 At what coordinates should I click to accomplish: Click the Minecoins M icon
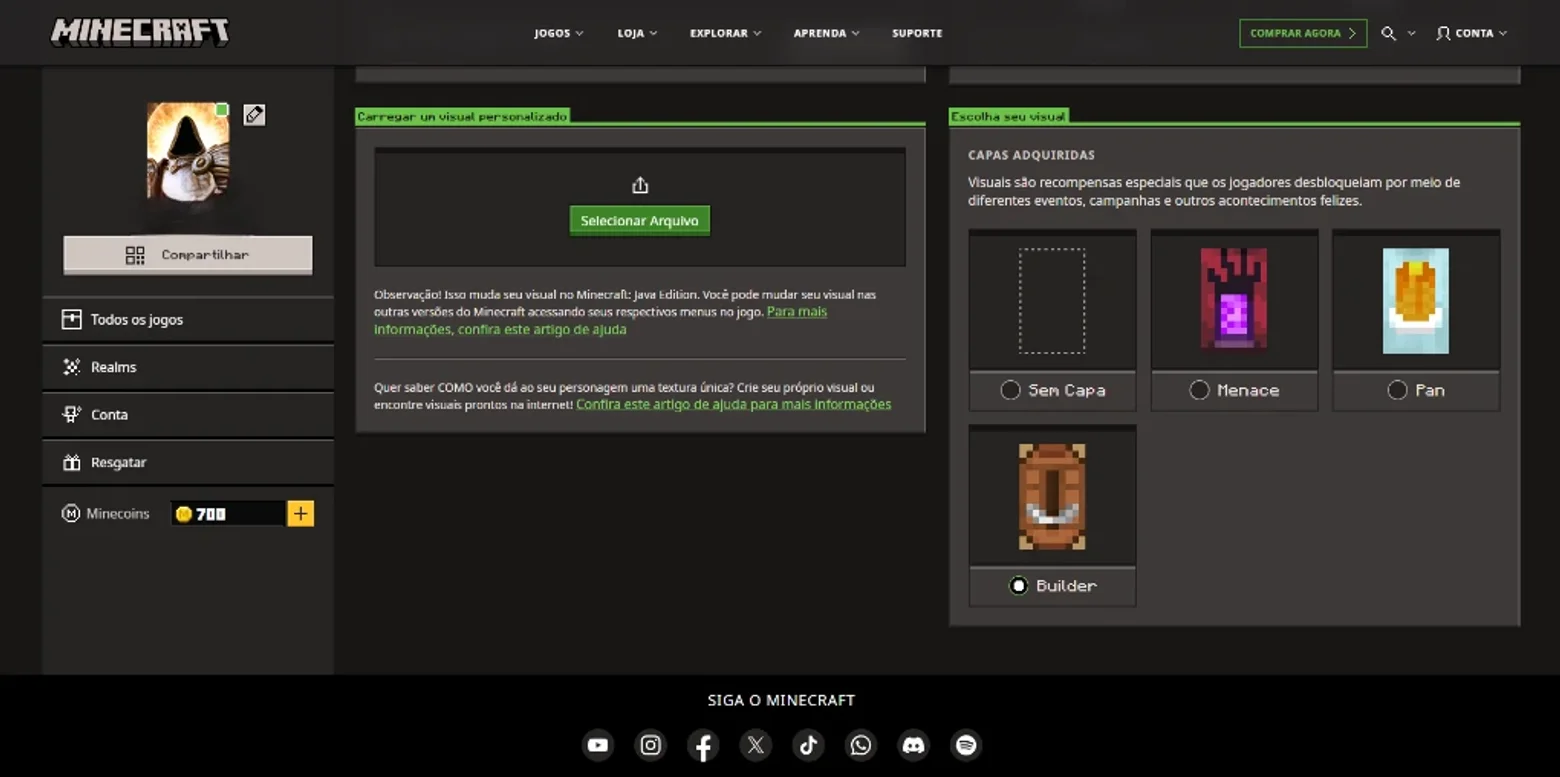71,514
